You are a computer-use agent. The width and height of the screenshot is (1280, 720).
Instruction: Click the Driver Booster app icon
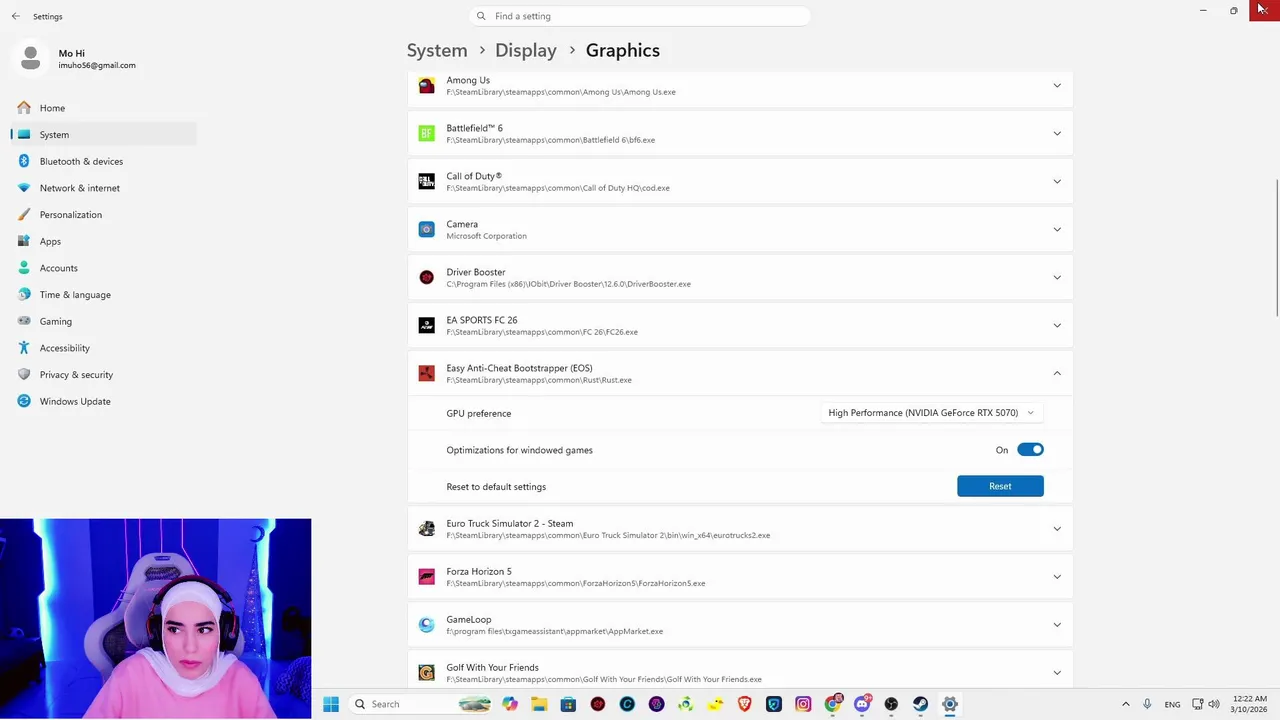(427, 278)
